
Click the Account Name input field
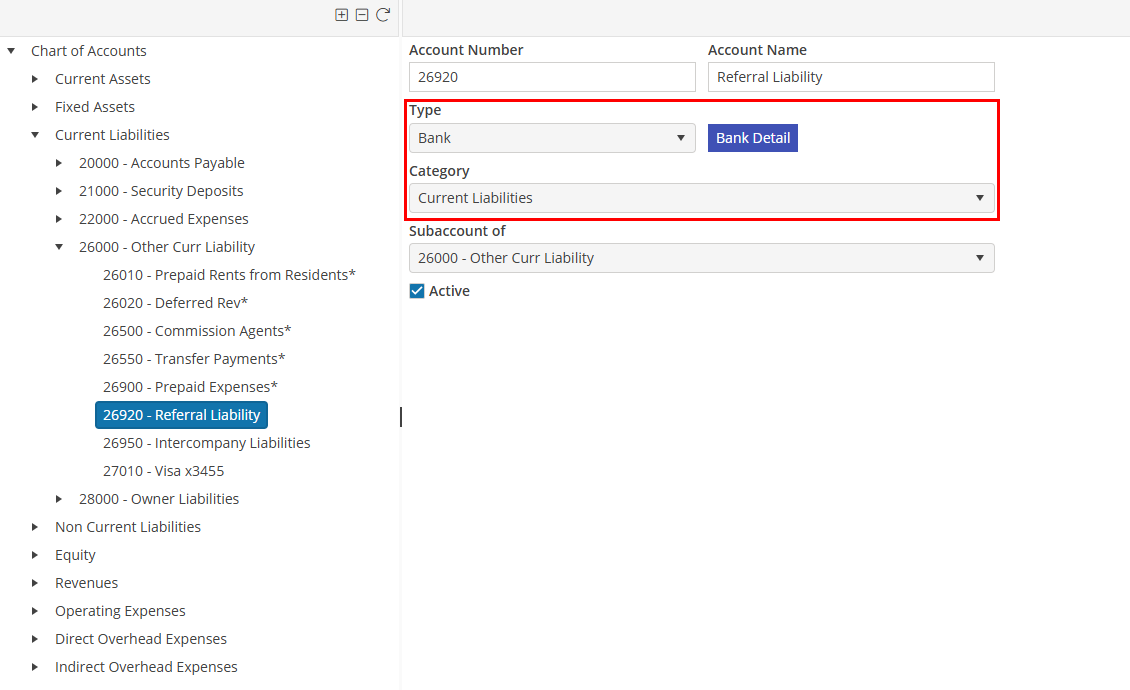pos(850,77)
